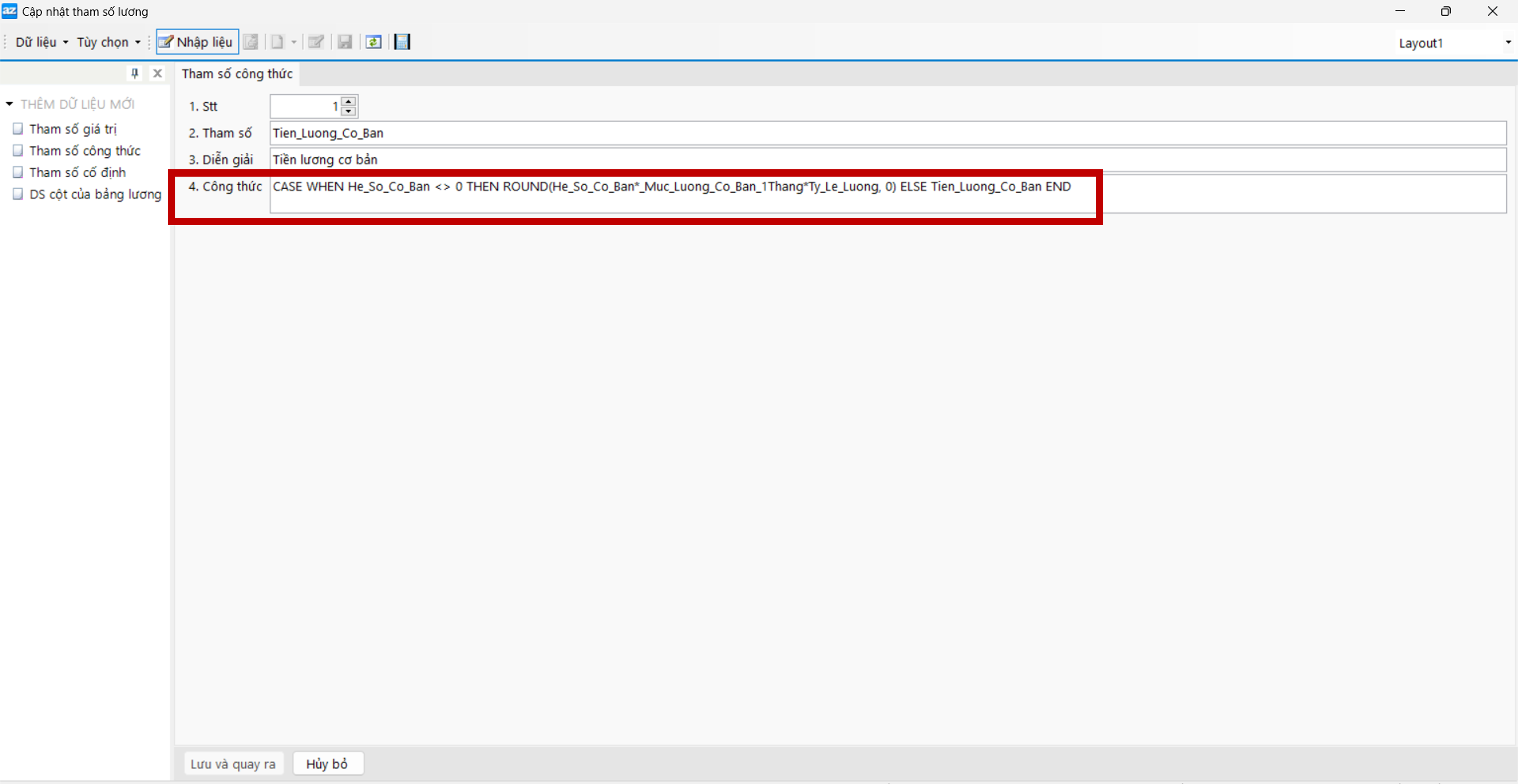
Task: Click the Nhập liệu toolbar button
Action: click(197, 42)
